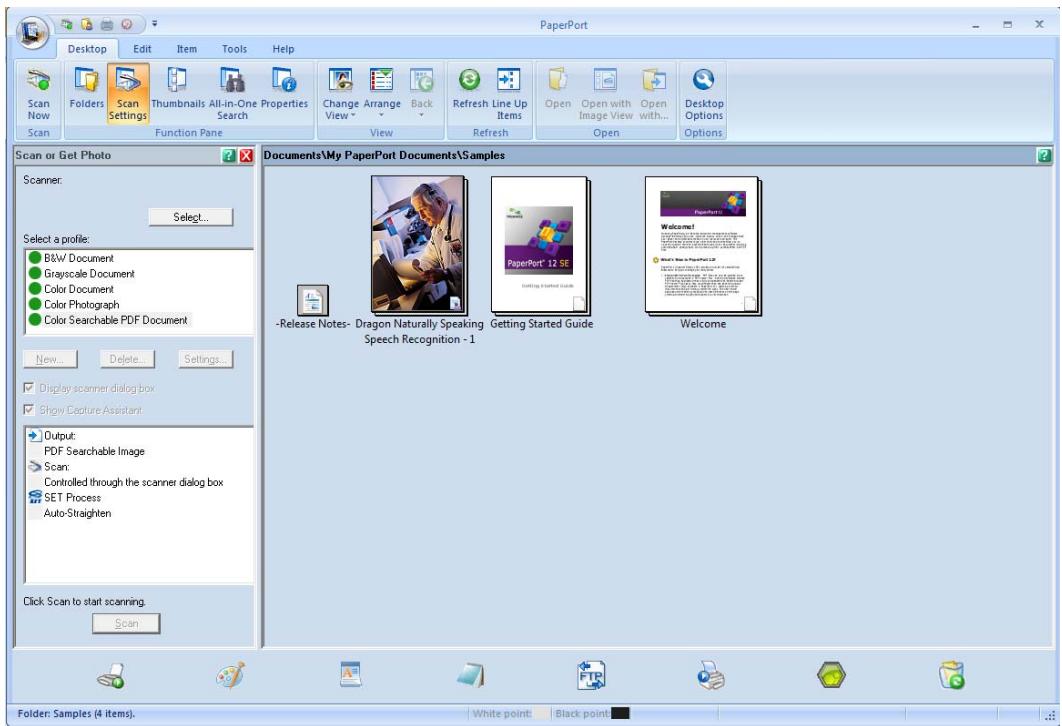Click the SET Process summary entry
The height and width of the screenshot is (726, 1062).
pyautogui.click(x=65, y=498)
